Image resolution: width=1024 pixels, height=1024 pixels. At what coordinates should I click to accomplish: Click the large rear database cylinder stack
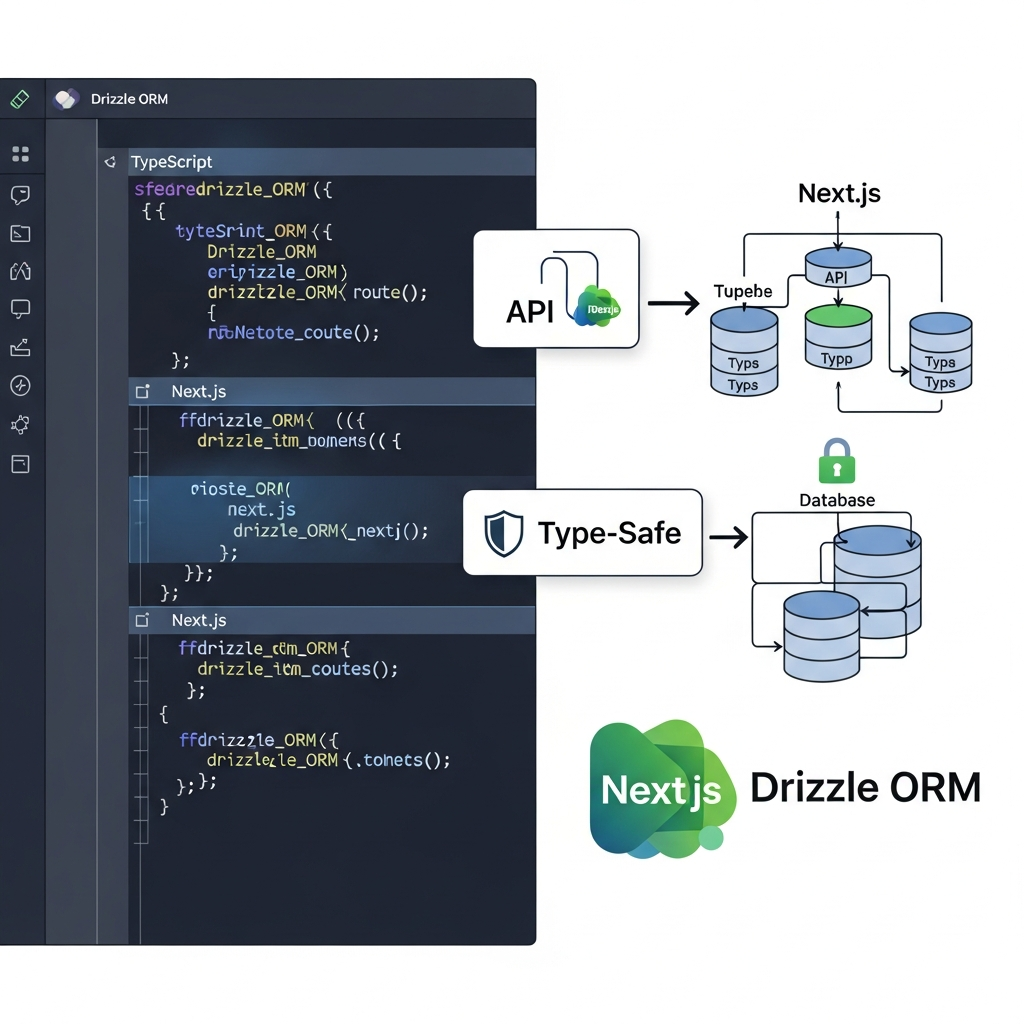(878, 581)
